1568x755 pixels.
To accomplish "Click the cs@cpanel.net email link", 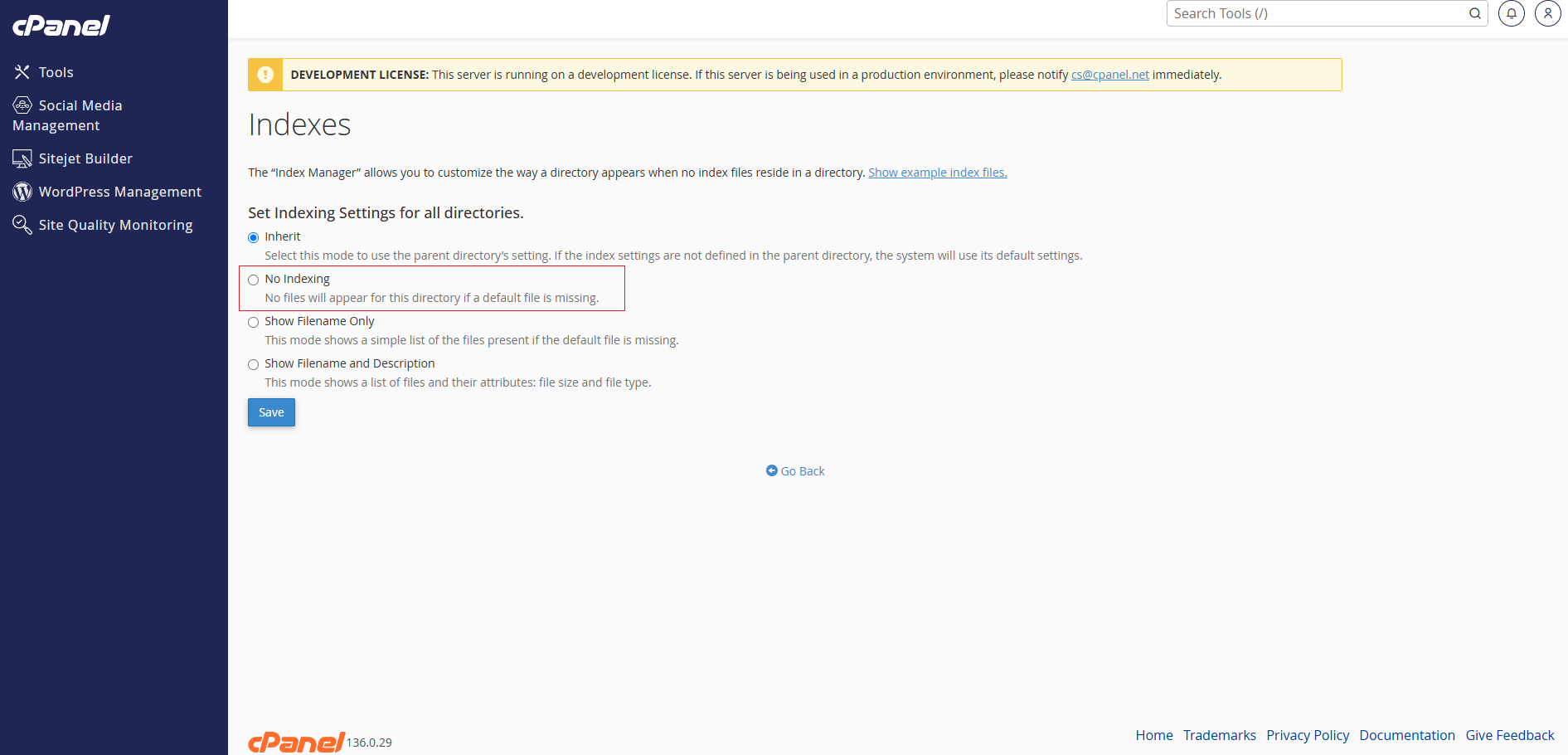I will pos(1110,75).
